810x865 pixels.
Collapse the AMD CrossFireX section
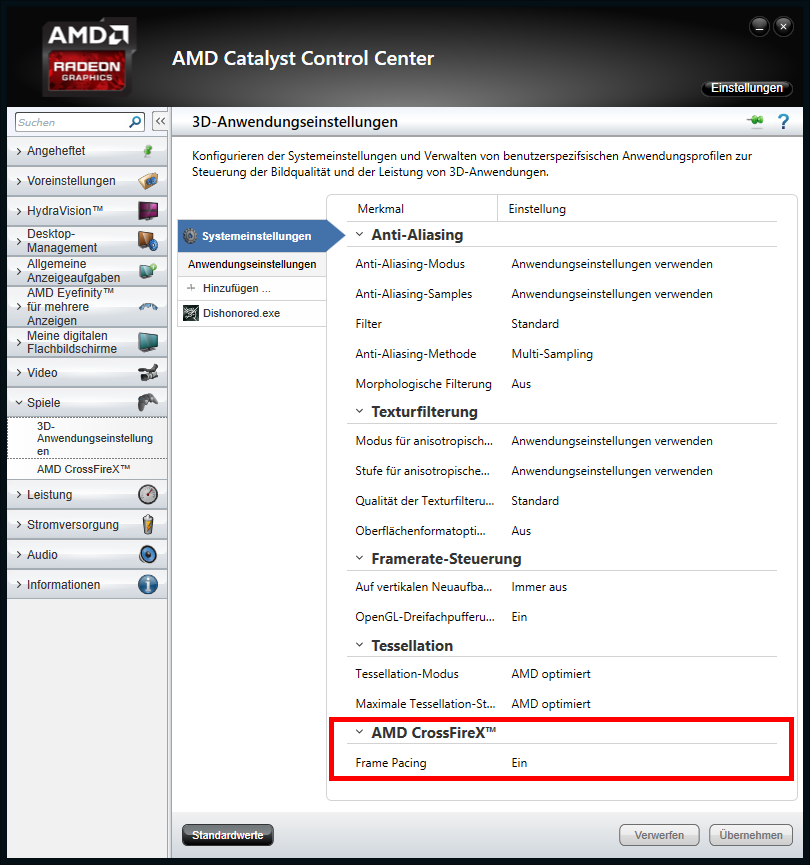coord(360,732)
